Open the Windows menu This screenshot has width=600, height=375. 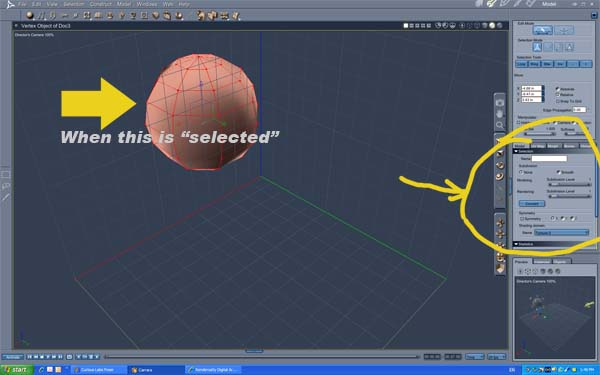point(147,4)
